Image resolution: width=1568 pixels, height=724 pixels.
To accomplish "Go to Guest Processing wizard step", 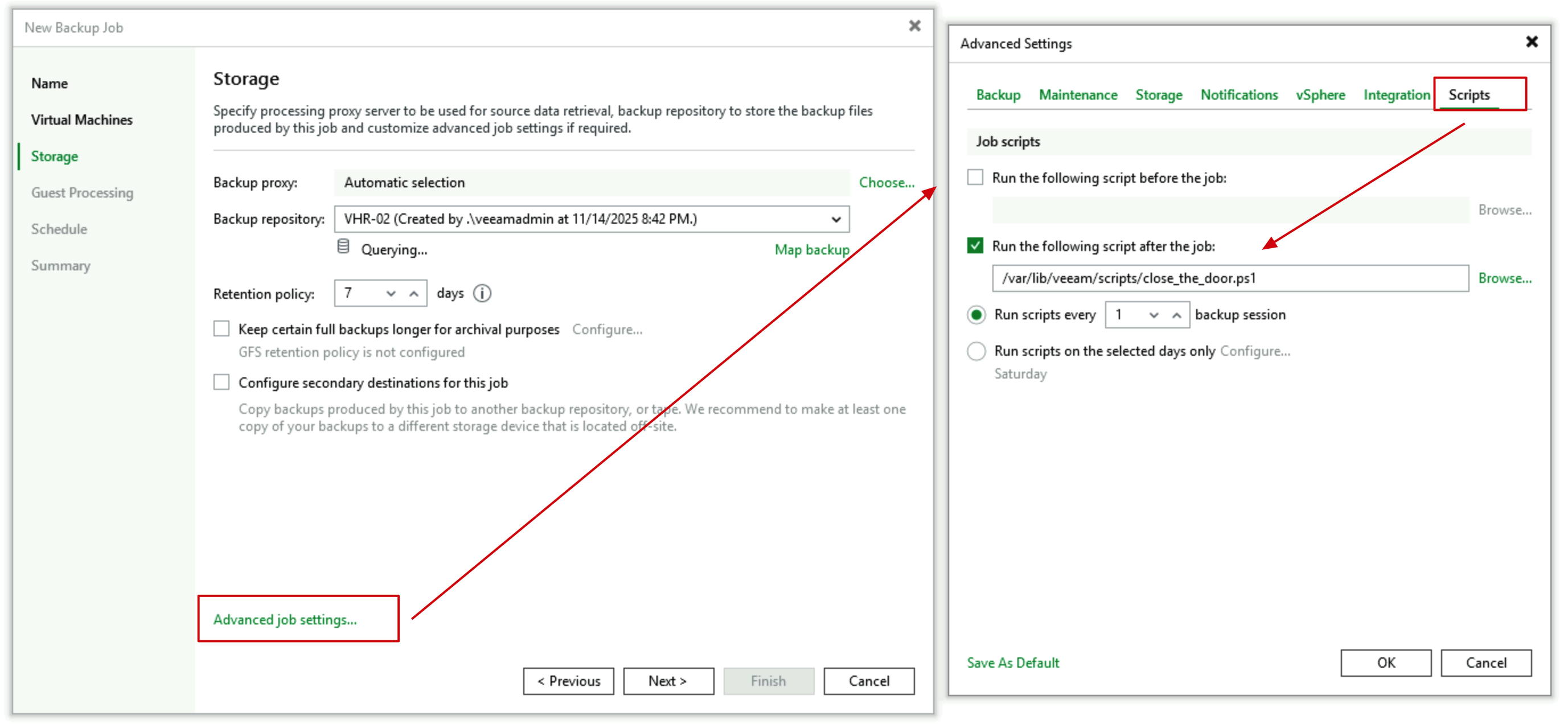I will tap(82, 193).
